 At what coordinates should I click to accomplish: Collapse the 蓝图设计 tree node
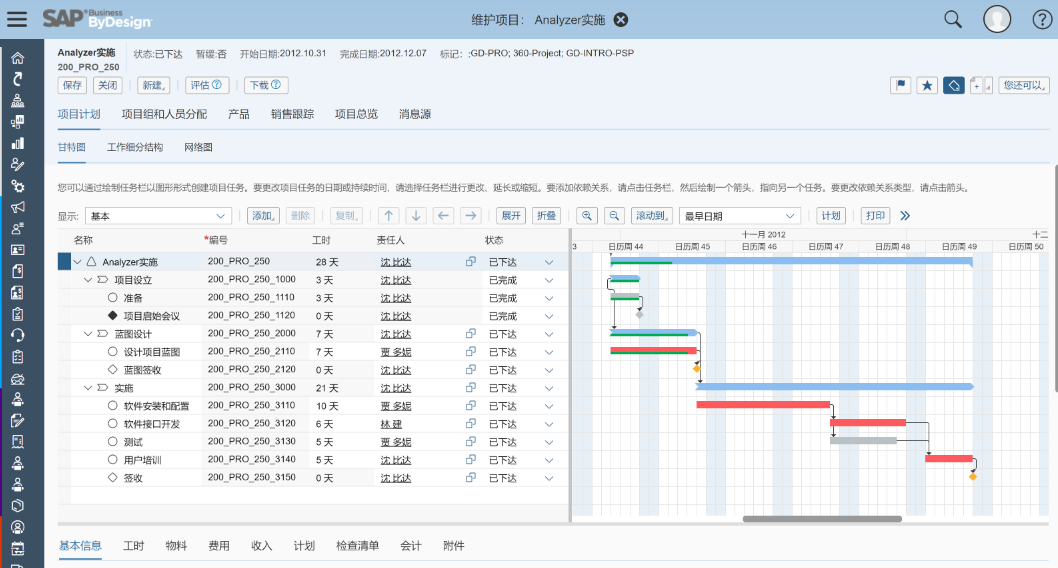pyautogui.click(x=88, y=334)
